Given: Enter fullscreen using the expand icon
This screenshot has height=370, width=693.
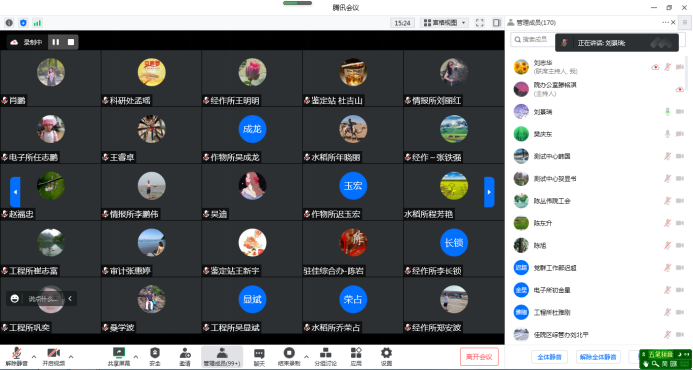Looking at the screenshot, I should [480, 23].
